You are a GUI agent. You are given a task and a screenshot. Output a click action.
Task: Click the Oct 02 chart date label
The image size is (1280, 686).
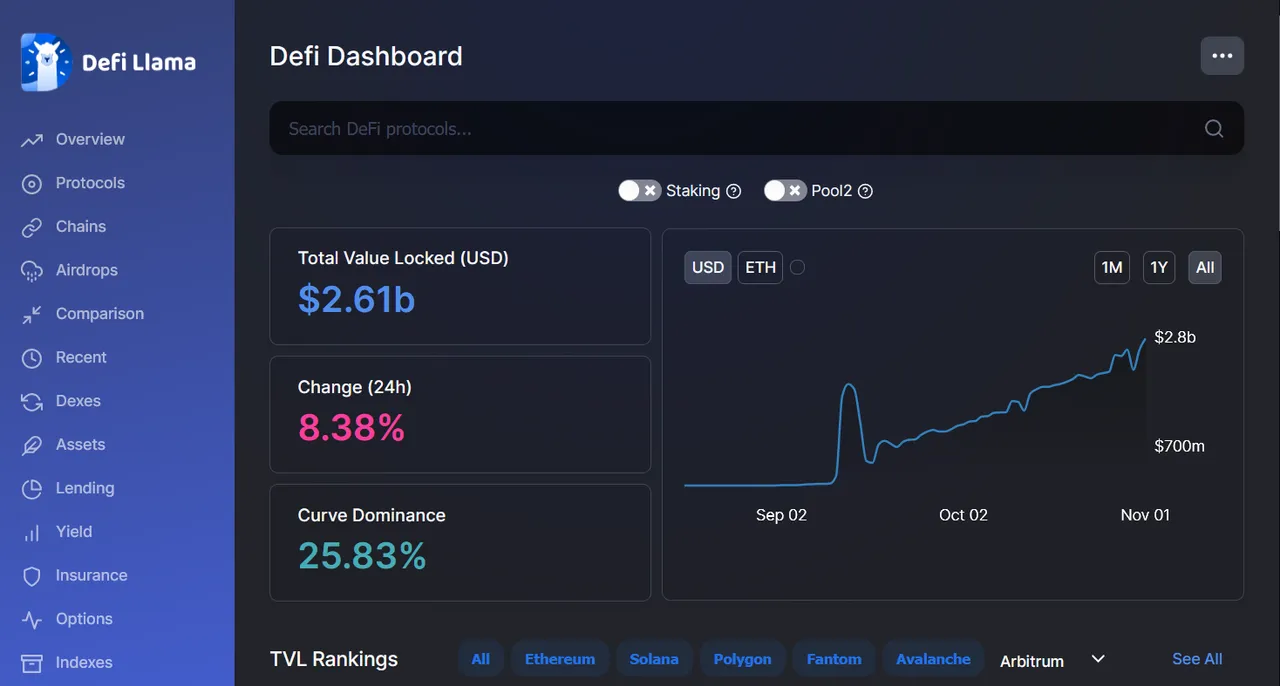click(963, 515)
